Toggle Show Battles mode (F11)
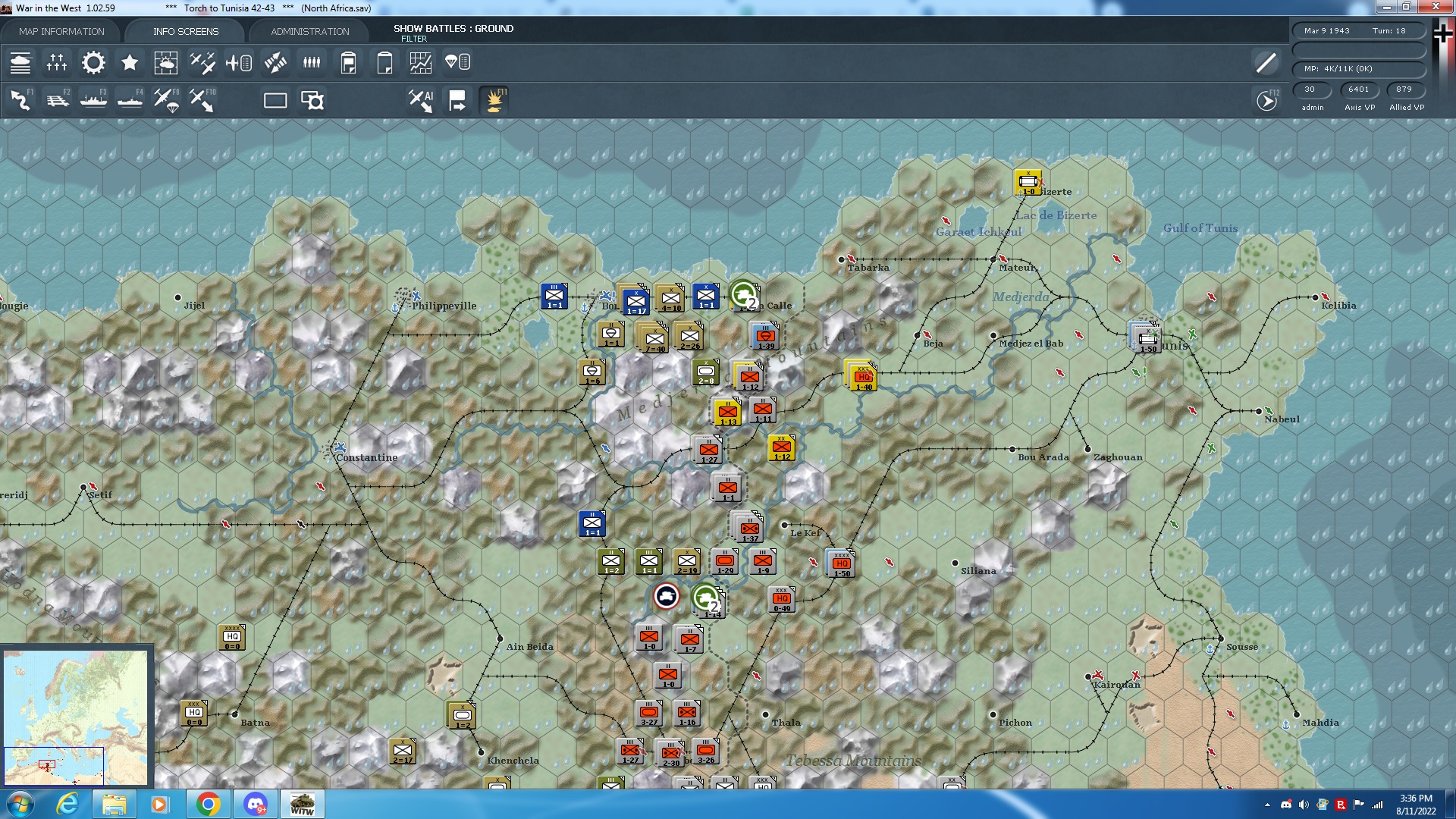This screenshot has width=1456, height=819. (x=494, y=100)
